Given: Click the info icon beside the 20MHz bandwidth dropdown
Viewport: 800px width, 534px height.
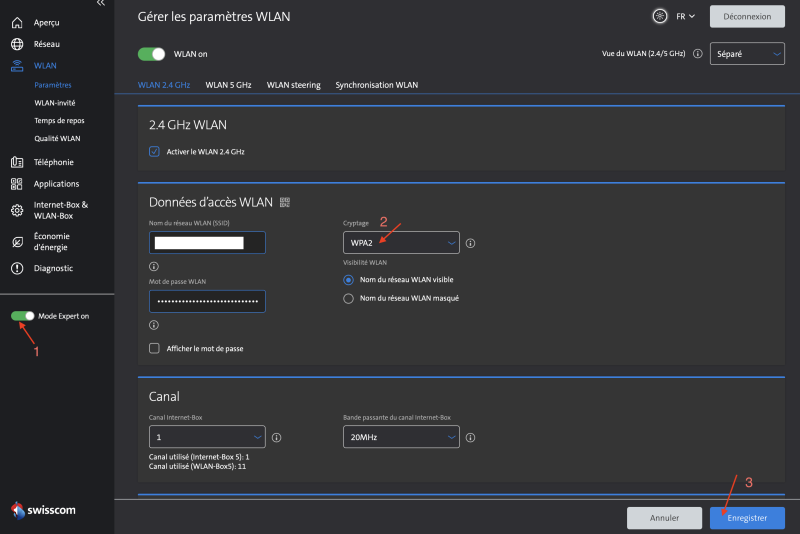Looking at the screenshot, I should coord(471,437).
